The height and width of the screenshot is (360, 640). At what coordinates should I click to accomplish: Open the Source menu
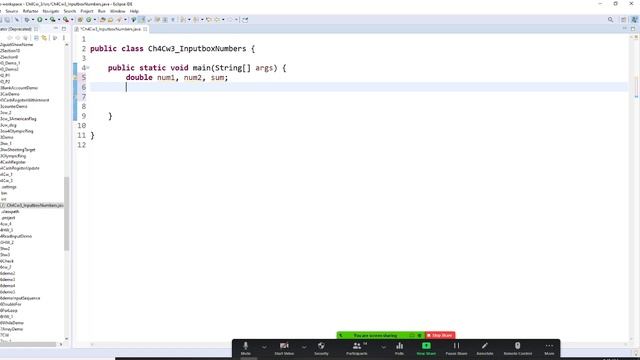(x=11, y=11)
